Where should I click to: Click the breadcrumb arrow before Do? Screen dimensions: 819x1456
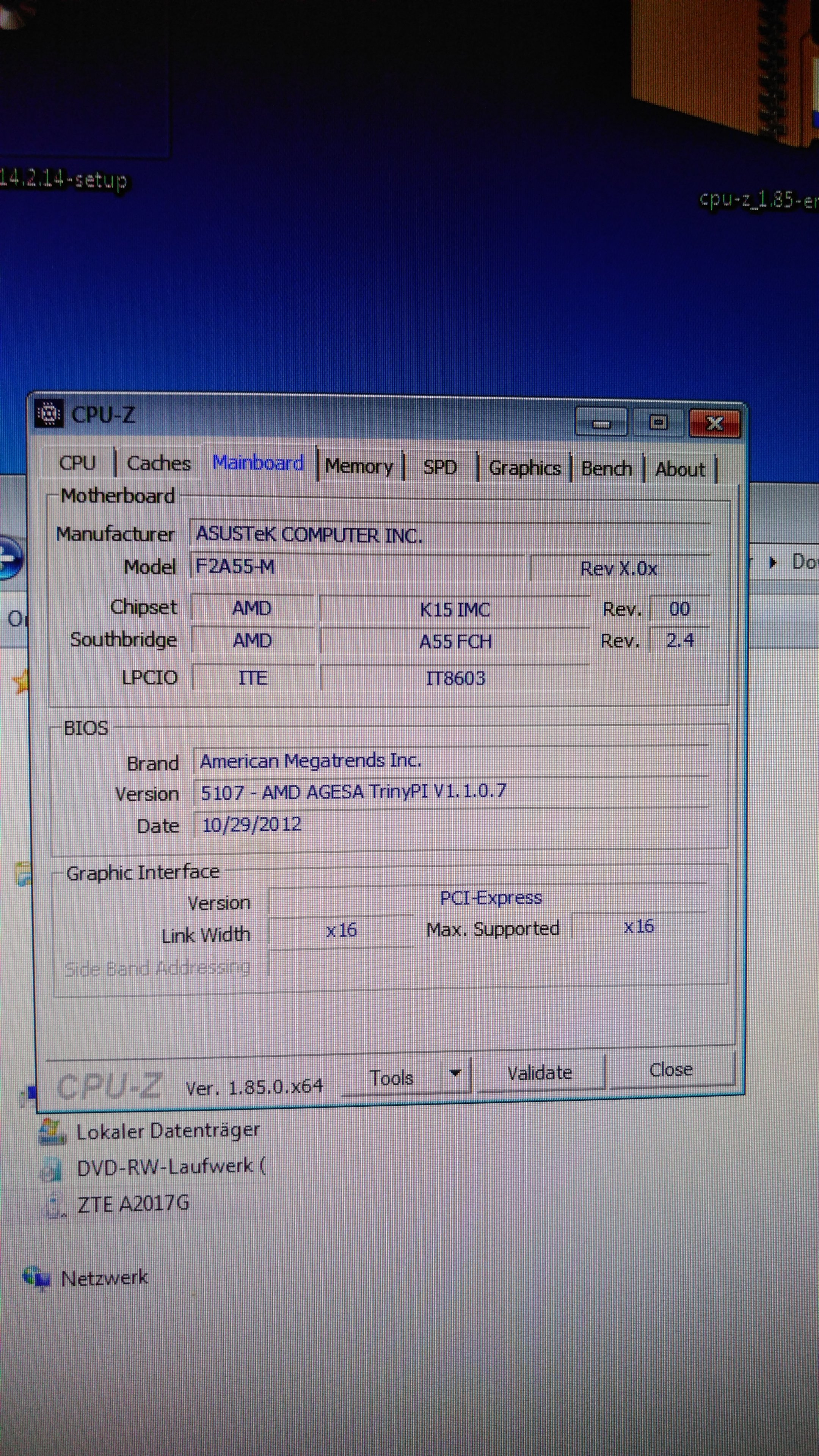click(x=773, y=562)
